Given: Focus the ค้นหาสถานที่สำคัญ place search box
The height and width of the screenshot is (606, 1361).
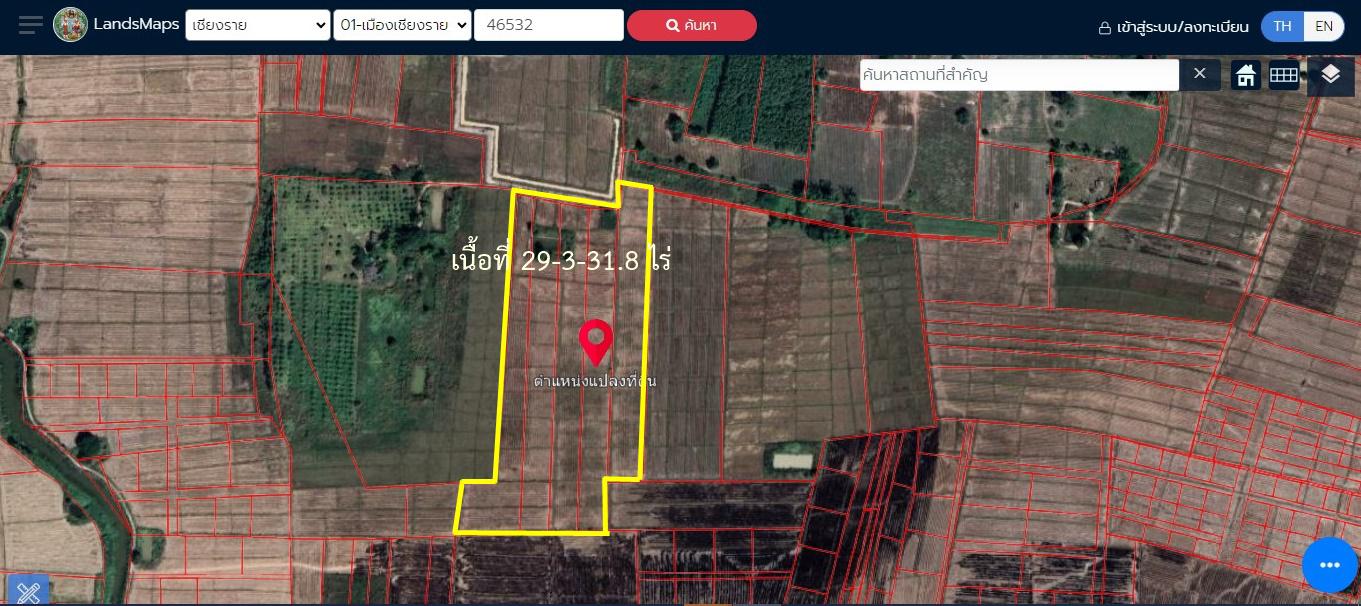Looking at the screenshot, I should coord(1019,75).
